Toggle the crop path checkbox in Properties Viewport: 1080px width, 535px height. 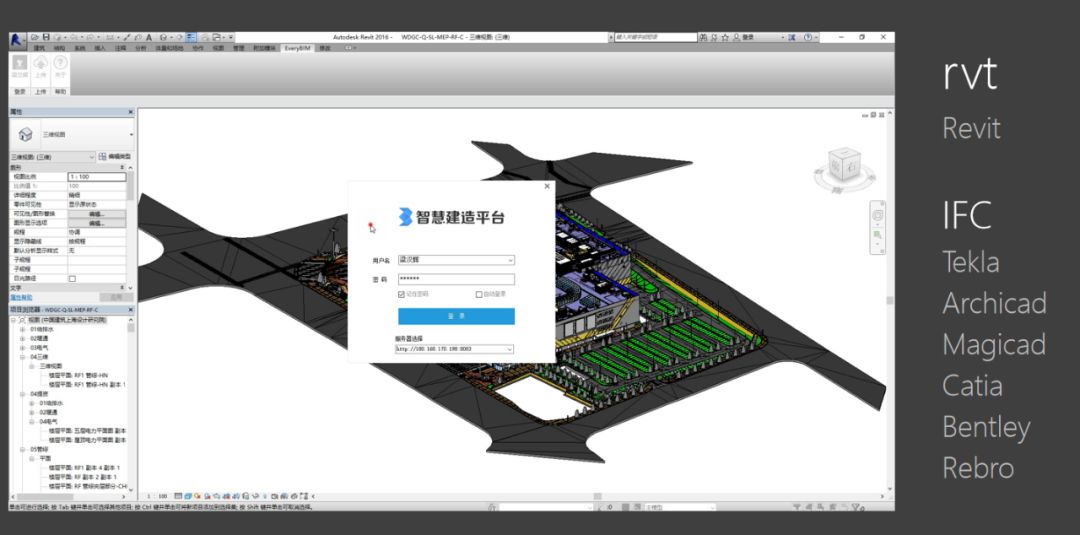72,279
